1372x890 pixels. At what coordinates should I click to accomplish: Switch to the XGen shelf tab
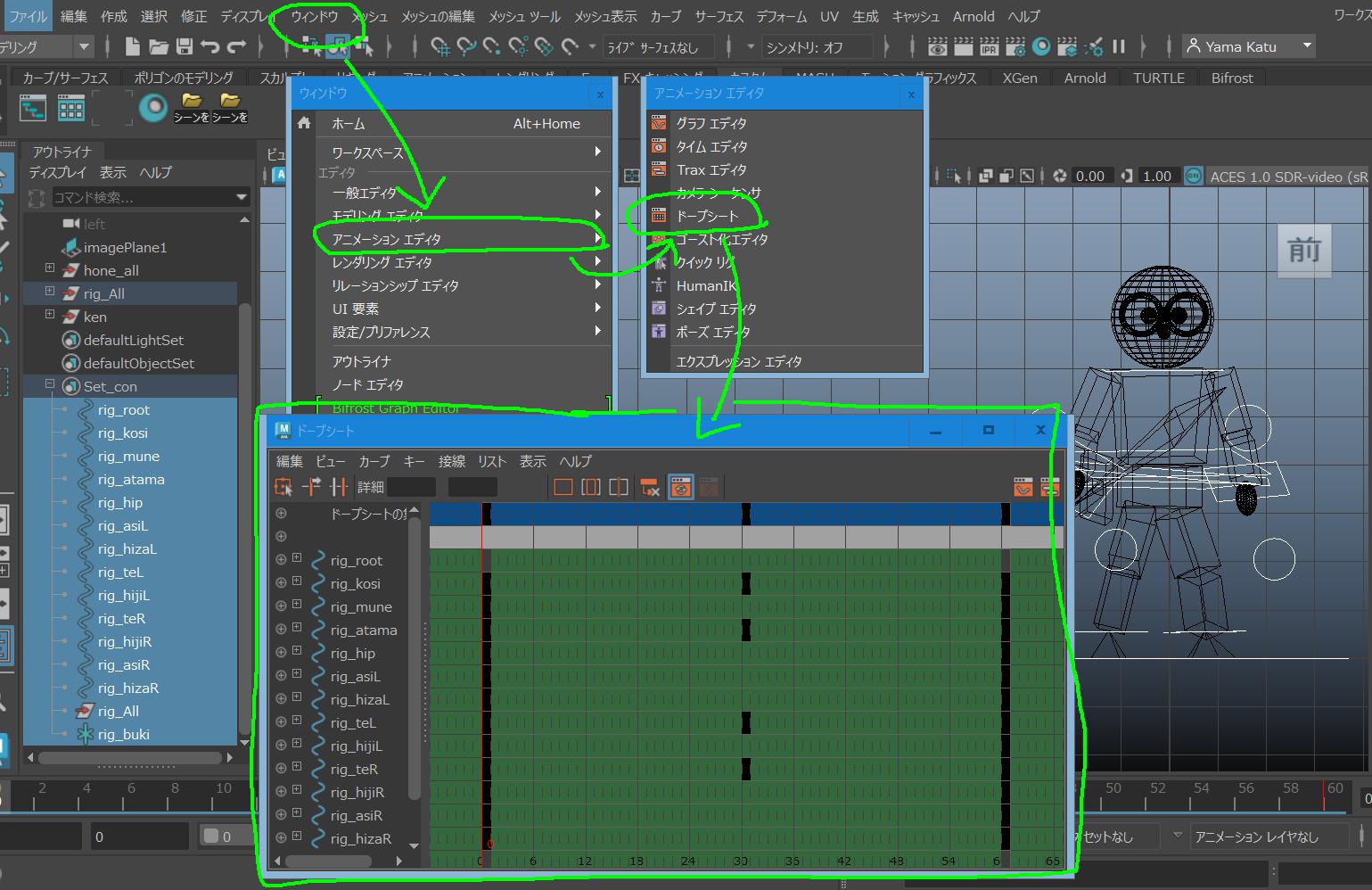pos(1020,78)
